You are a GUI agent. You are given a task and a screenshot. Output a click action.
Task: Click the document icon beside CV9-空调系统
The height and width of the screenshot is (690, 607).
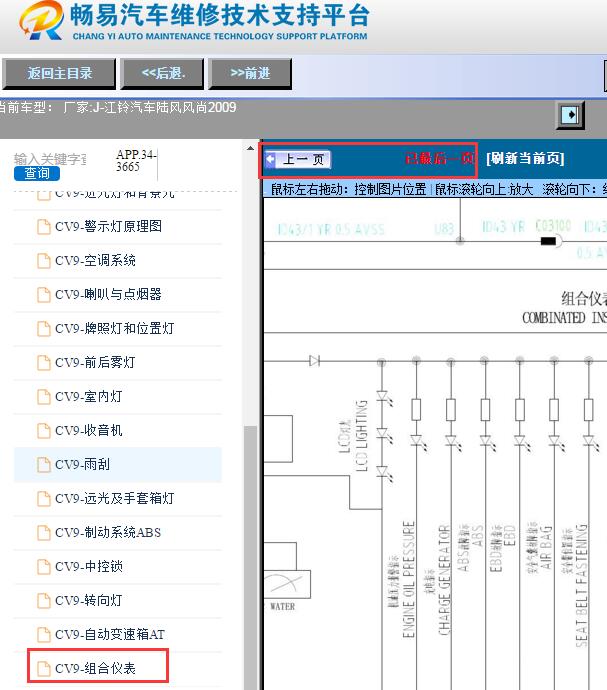tap(43, 261)
